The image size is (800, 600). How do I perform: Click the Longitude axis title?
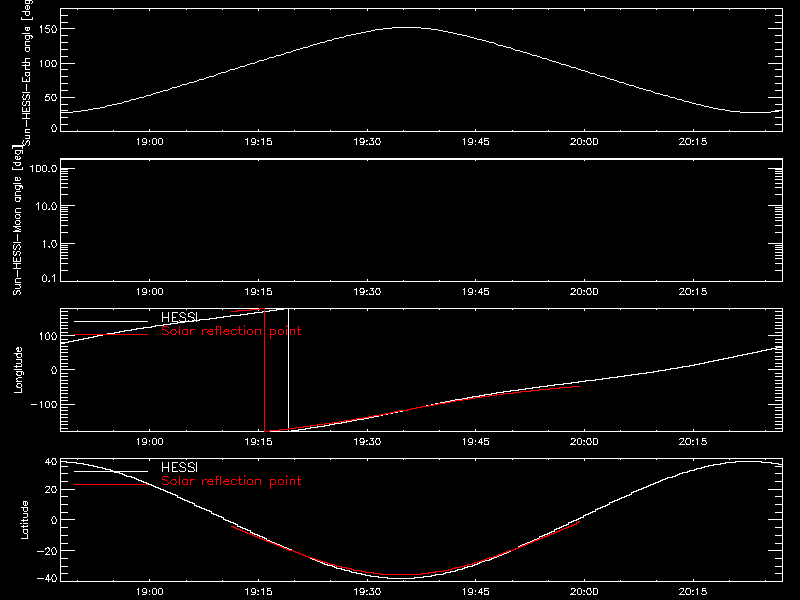[18, 370]
